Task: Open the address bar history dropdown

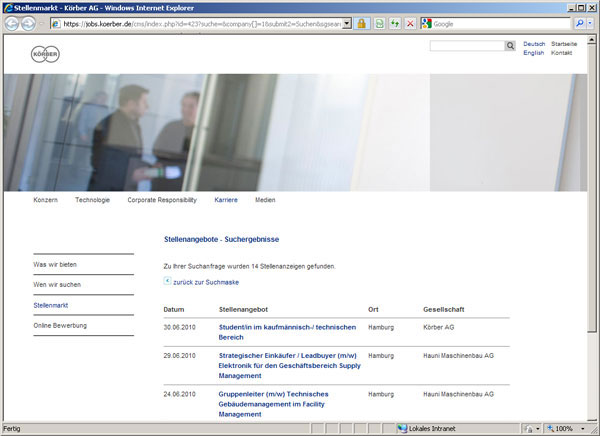Action: pyautogui.click(x=347, y=24)
